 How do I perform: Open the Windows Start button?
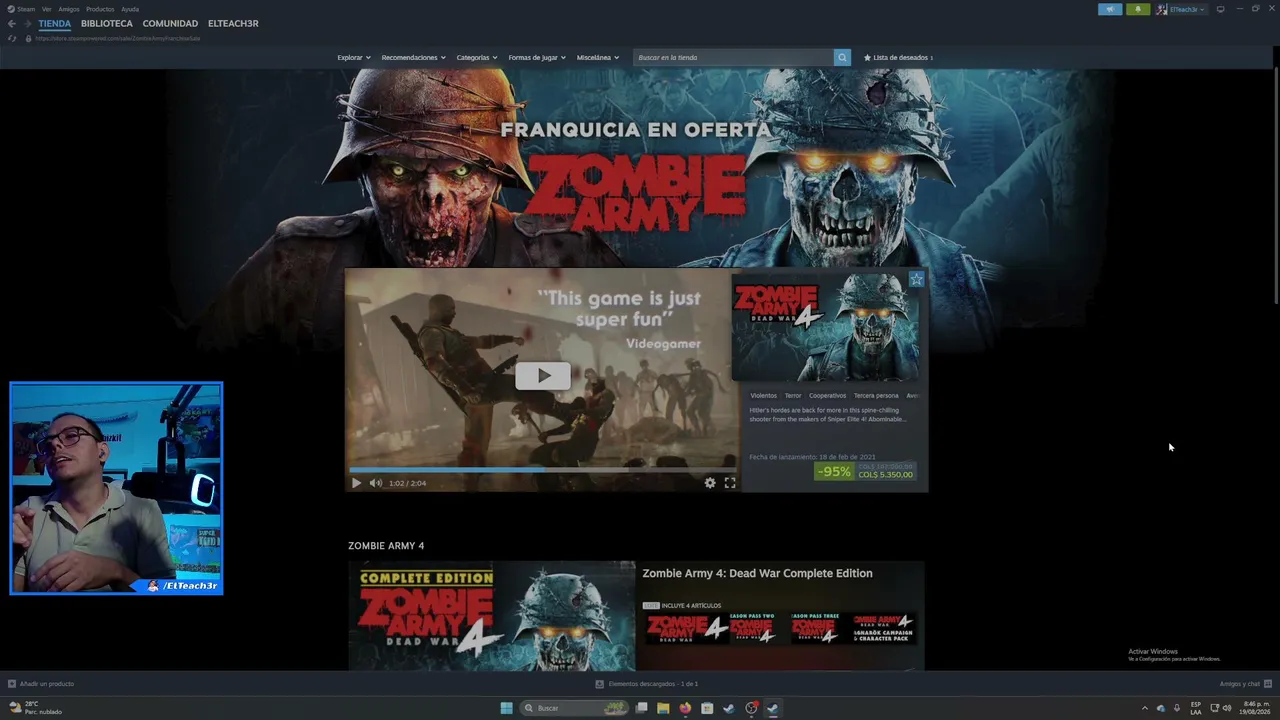click(506, 708)
